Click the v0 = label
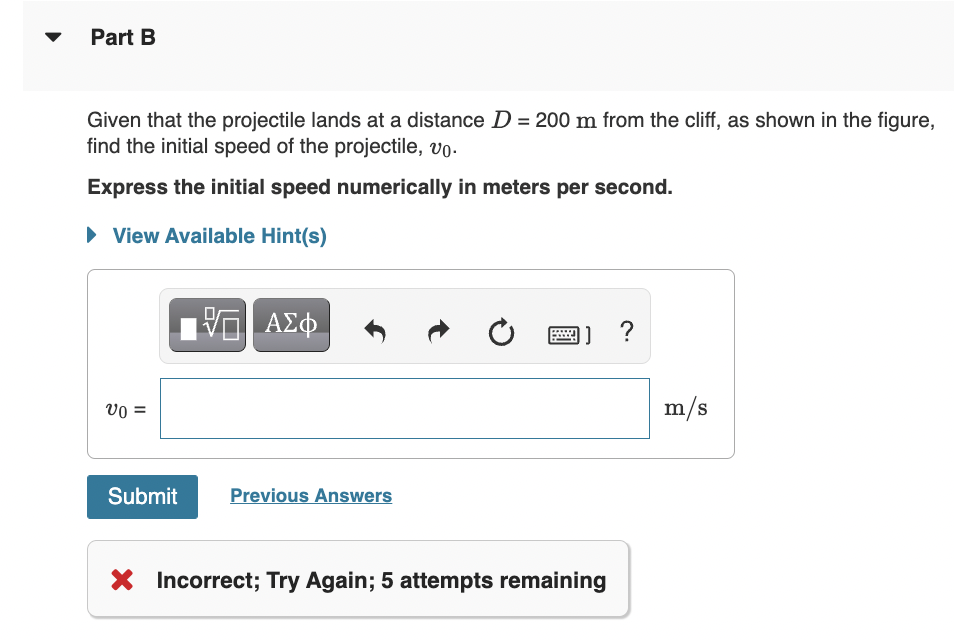 coord(122,408)
